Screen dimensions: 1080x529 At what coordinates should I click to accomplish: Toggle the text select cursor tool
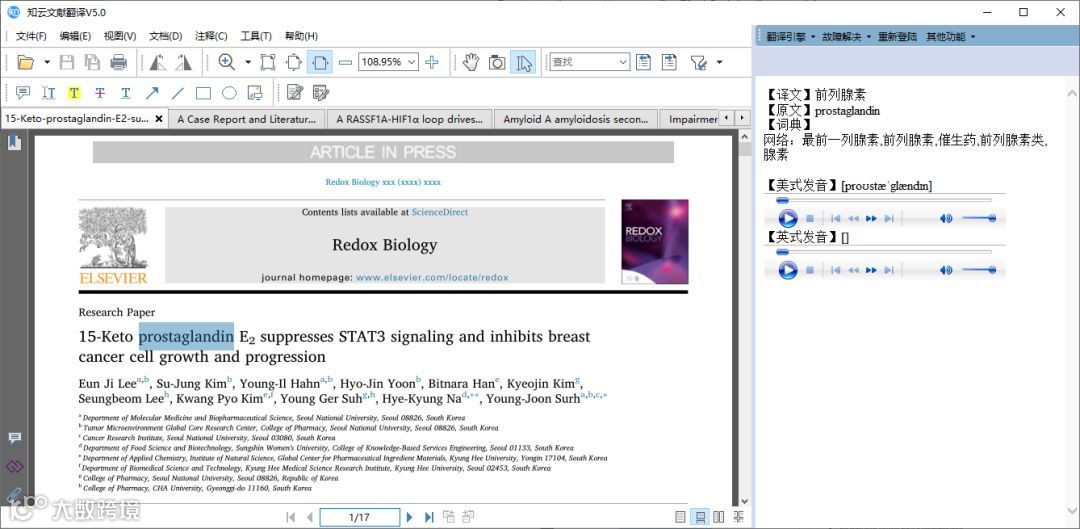523,63
